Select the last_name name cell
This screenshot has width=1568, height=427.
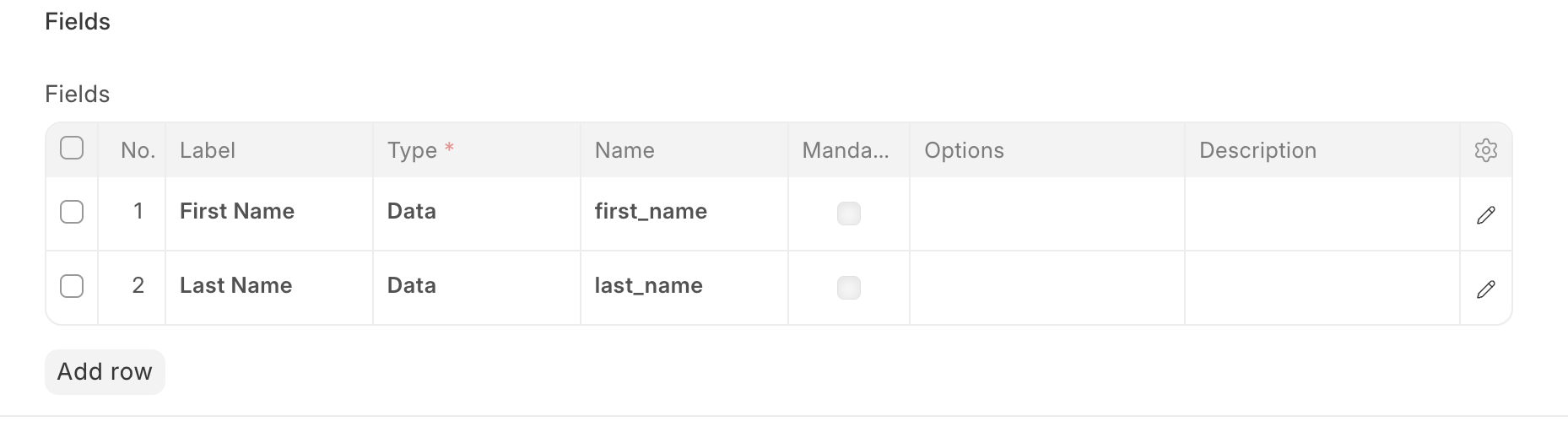click(684, 286)
